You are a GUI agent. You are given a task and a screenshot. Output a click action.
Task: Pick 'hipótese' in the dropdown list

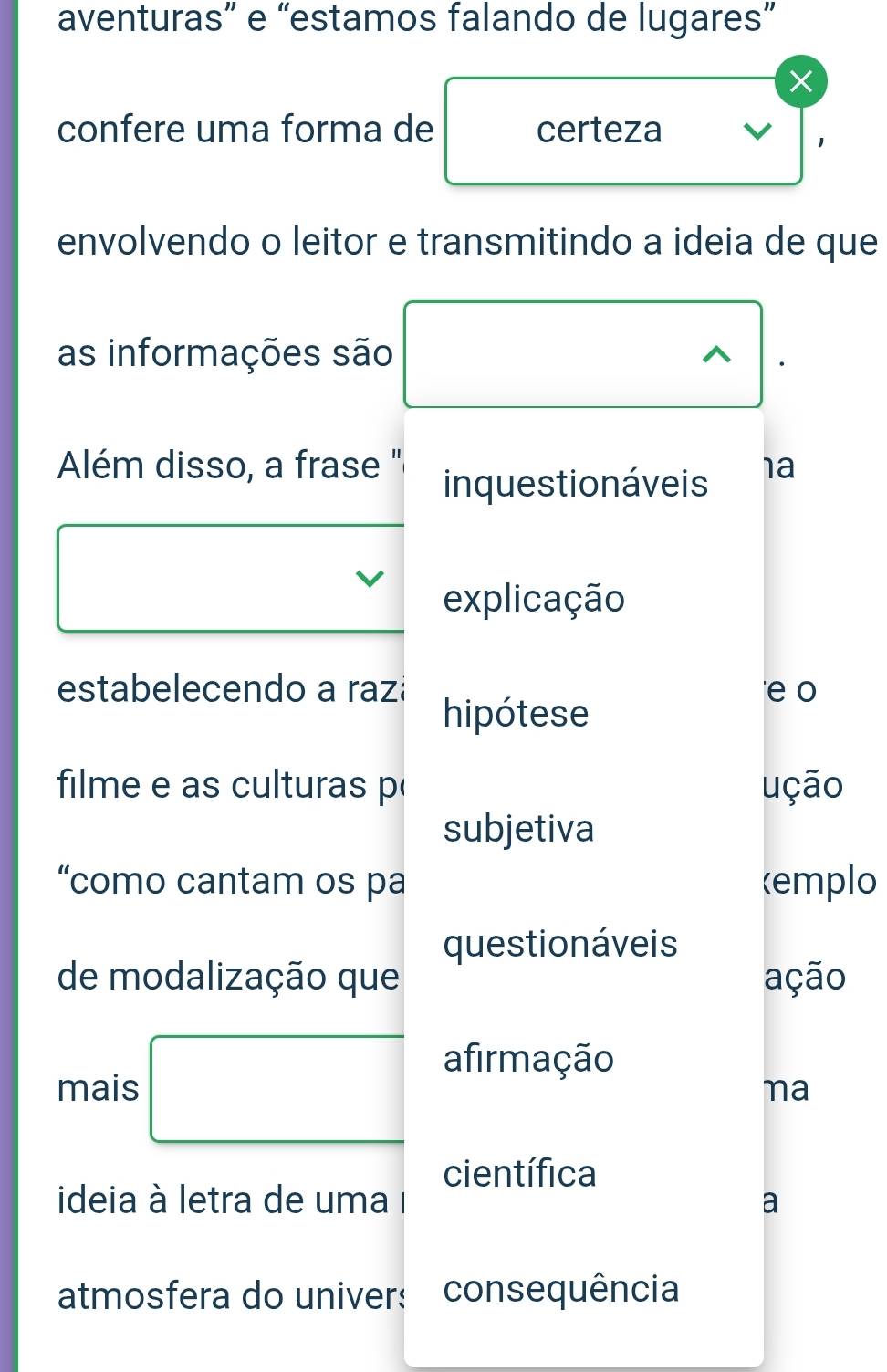click(x=516, y=714)
